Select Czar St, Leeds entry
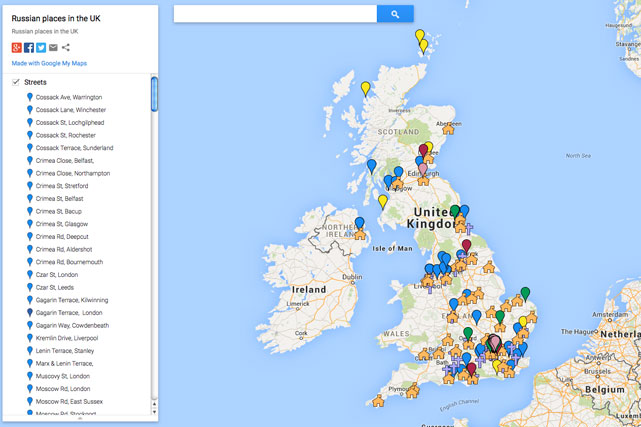This screenshot has width=641, height=427. pos(55,287)
